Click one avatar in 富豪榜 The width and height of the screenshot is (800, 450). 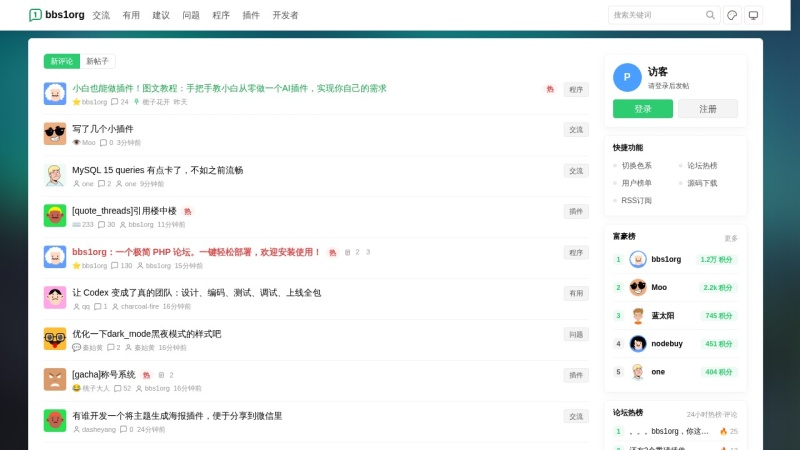click(x=638, y=372)
